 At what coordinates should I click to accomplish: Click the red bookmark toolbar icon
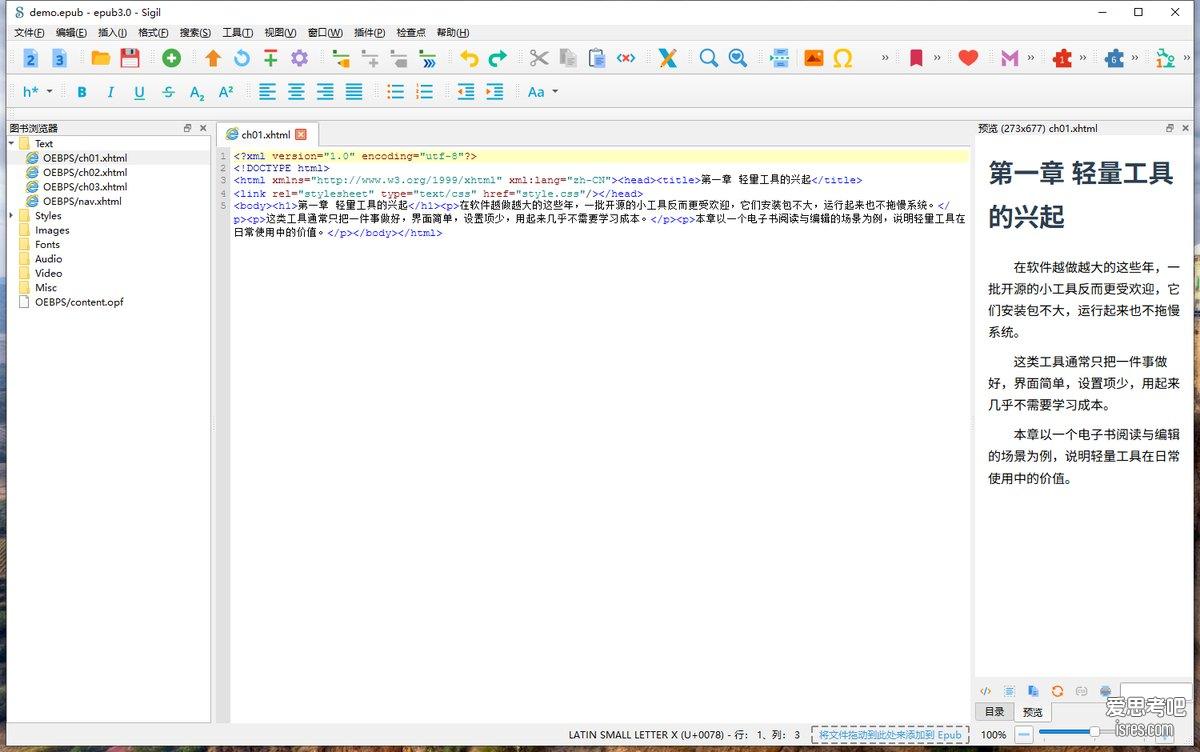tap(916, 58)
